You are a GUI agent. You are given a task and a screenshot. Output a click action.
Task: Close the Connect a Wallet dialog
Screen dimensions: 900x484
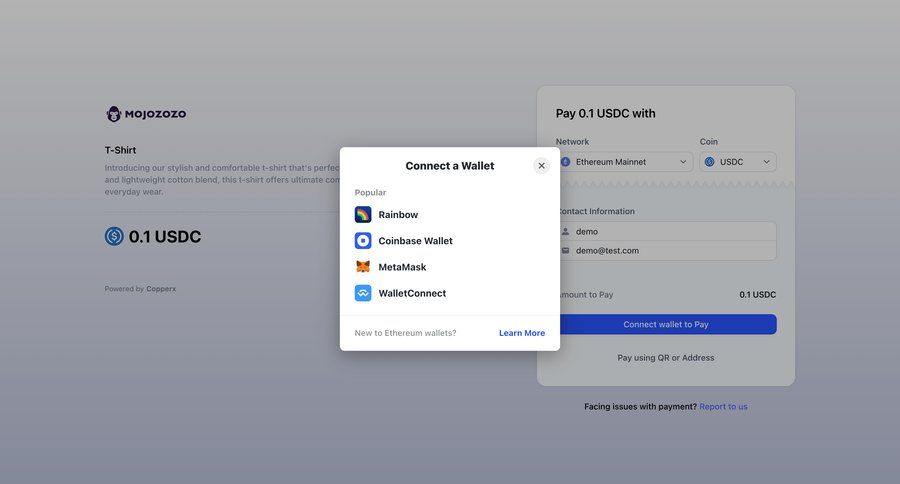(541, 166)
